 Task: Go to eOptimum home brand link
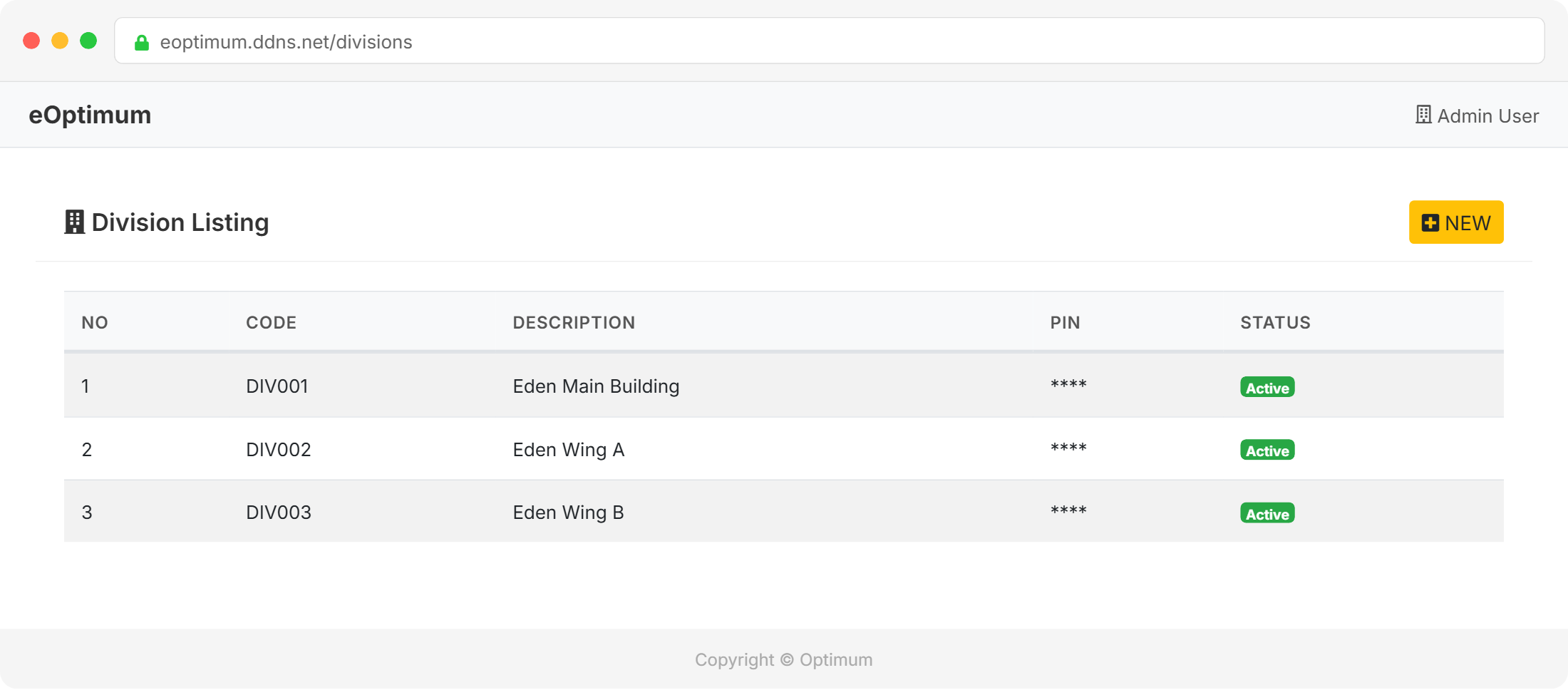(x=90, y=115)
